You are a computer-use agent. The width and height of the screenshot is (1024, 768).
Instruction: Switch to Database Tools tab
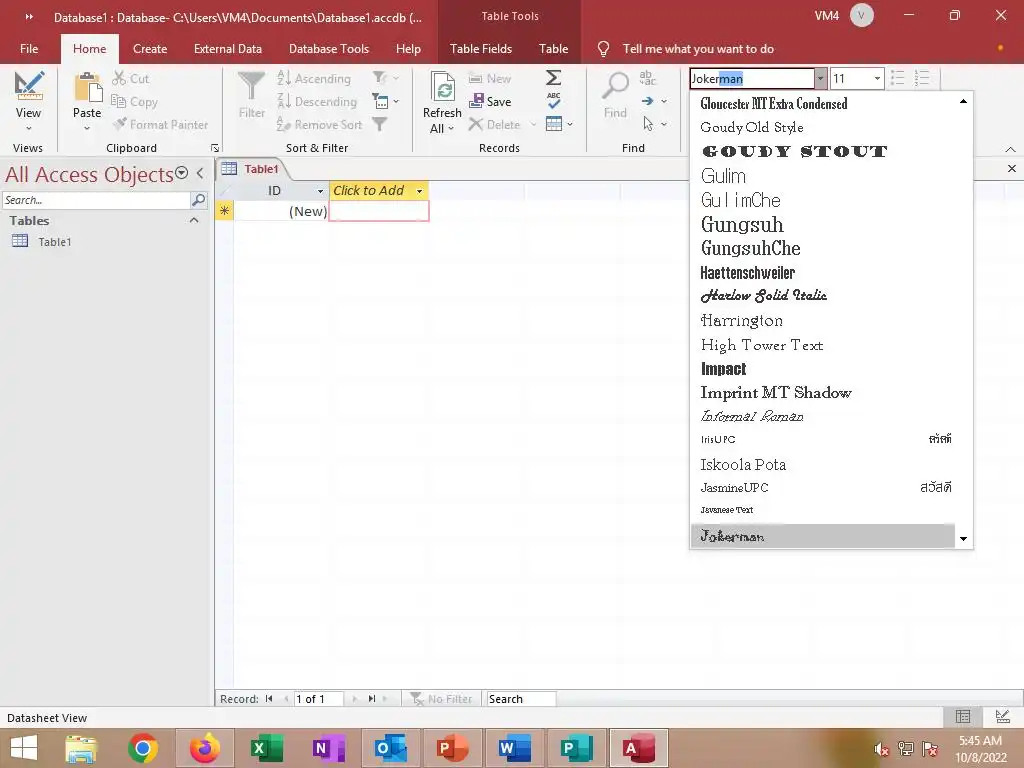(x=329, y=49)
